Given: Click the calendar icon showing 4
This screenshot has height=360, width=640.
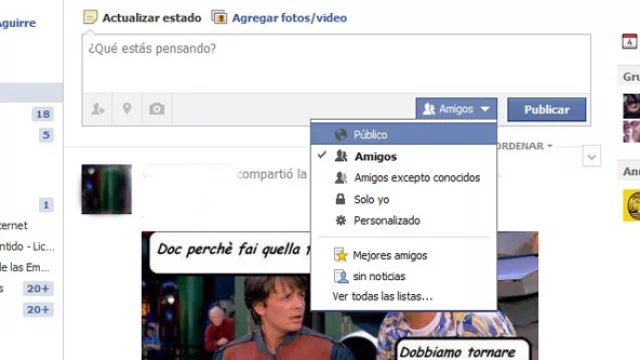Looking at the screenshot, I should pos(629,42).
